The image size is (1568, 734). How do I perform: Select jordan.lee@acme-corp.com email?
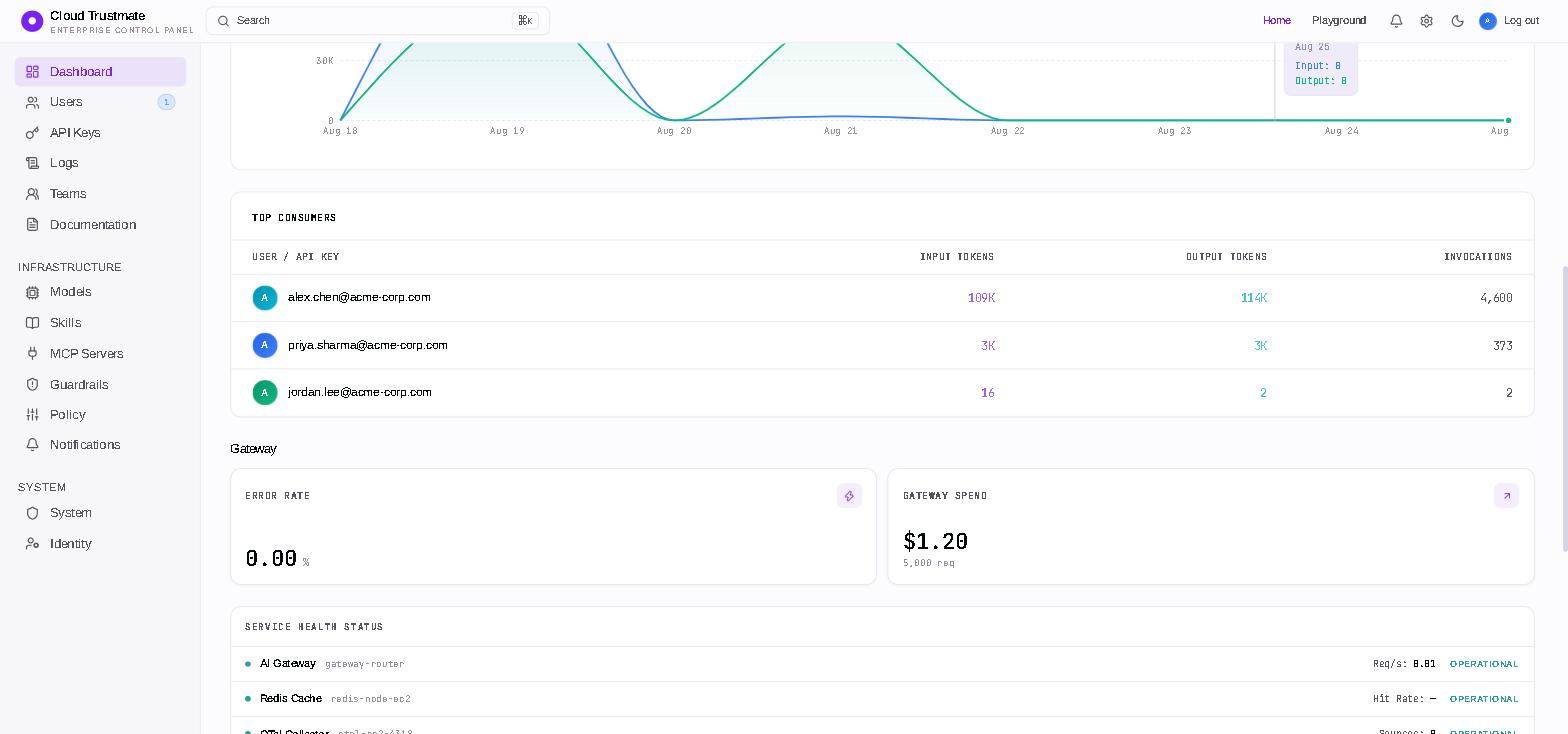[360, 392]
